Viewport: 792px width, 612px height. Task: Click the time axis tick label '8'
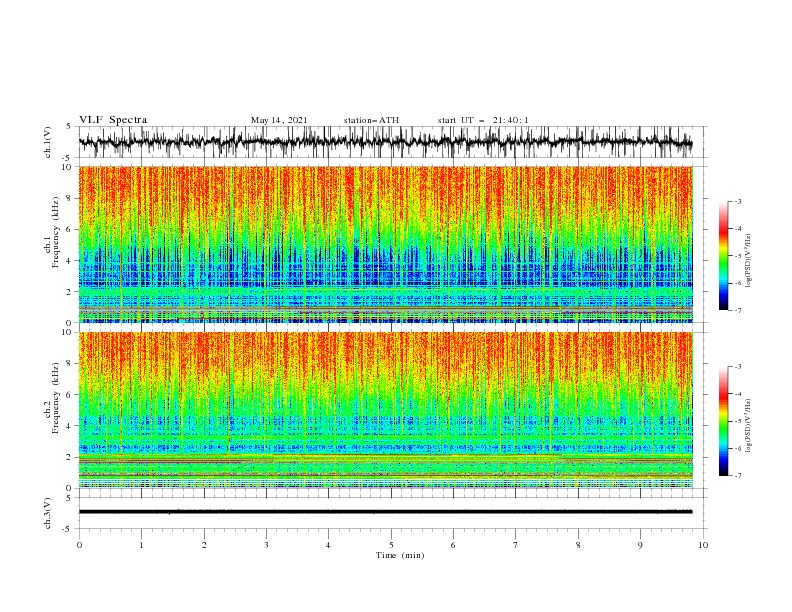coord(578,545)
